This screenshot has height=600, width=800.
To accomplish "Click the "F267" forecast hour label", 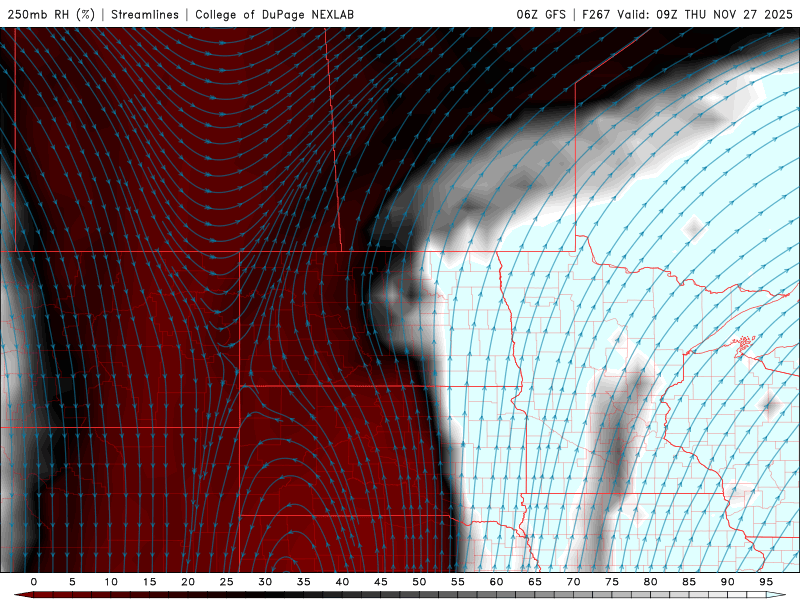I will (596, 14).
